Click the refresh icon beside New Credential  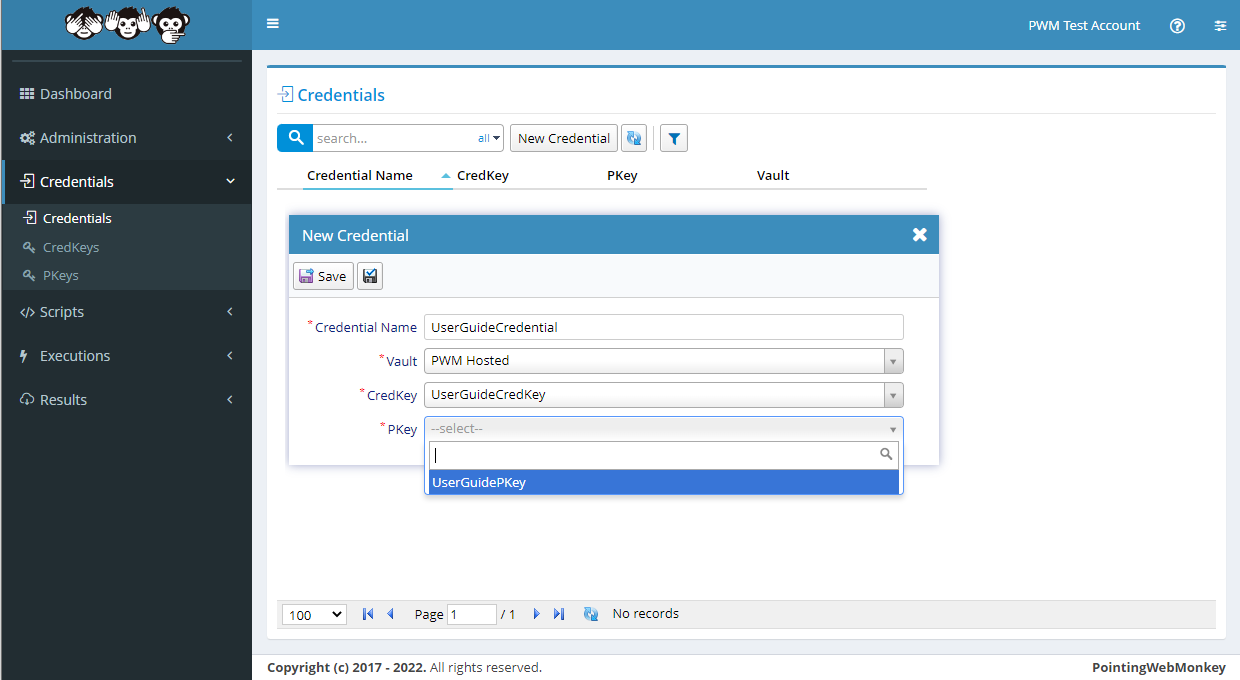[634, 138]
